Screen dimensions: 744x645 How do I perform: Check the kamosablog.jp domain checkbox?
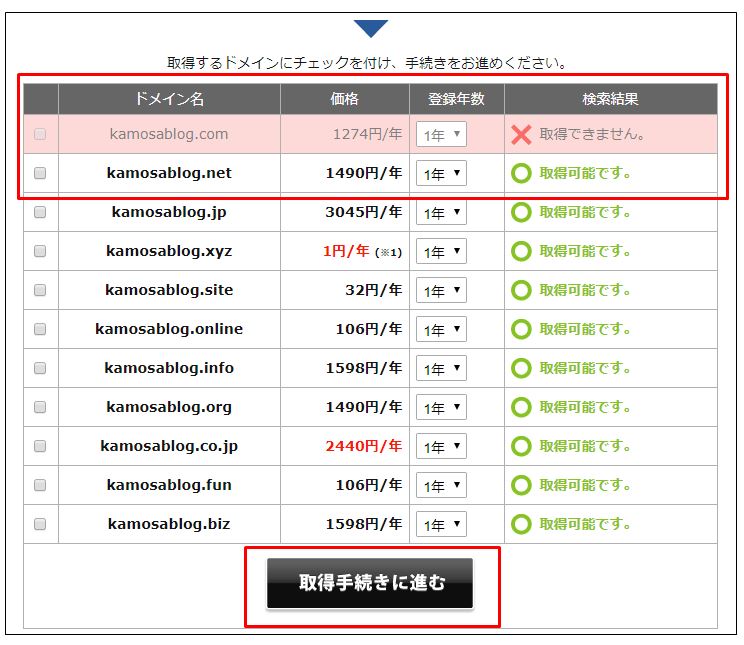click(40, 212)
